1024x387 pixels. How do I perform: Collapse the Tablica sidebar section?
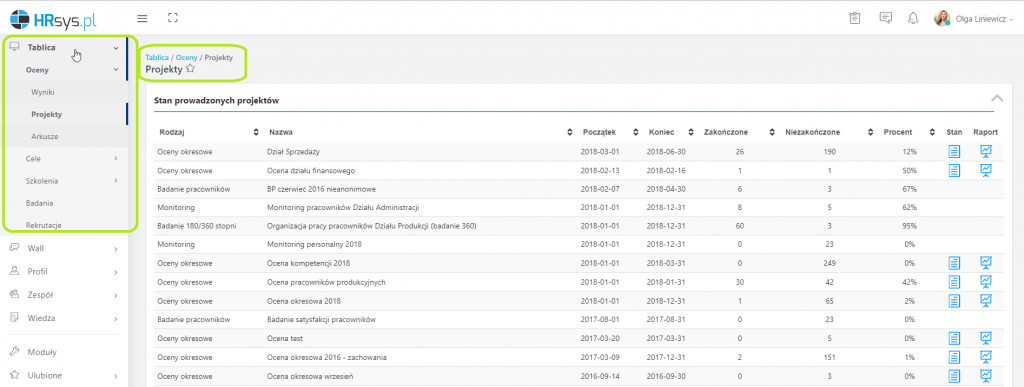pyautogui.click(x=116, y=48)
